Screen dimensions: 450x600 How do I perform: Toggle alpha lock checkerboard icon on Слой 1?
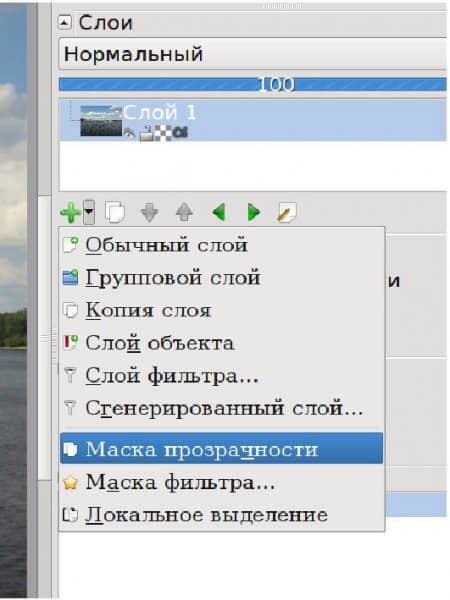click(163, 134)
